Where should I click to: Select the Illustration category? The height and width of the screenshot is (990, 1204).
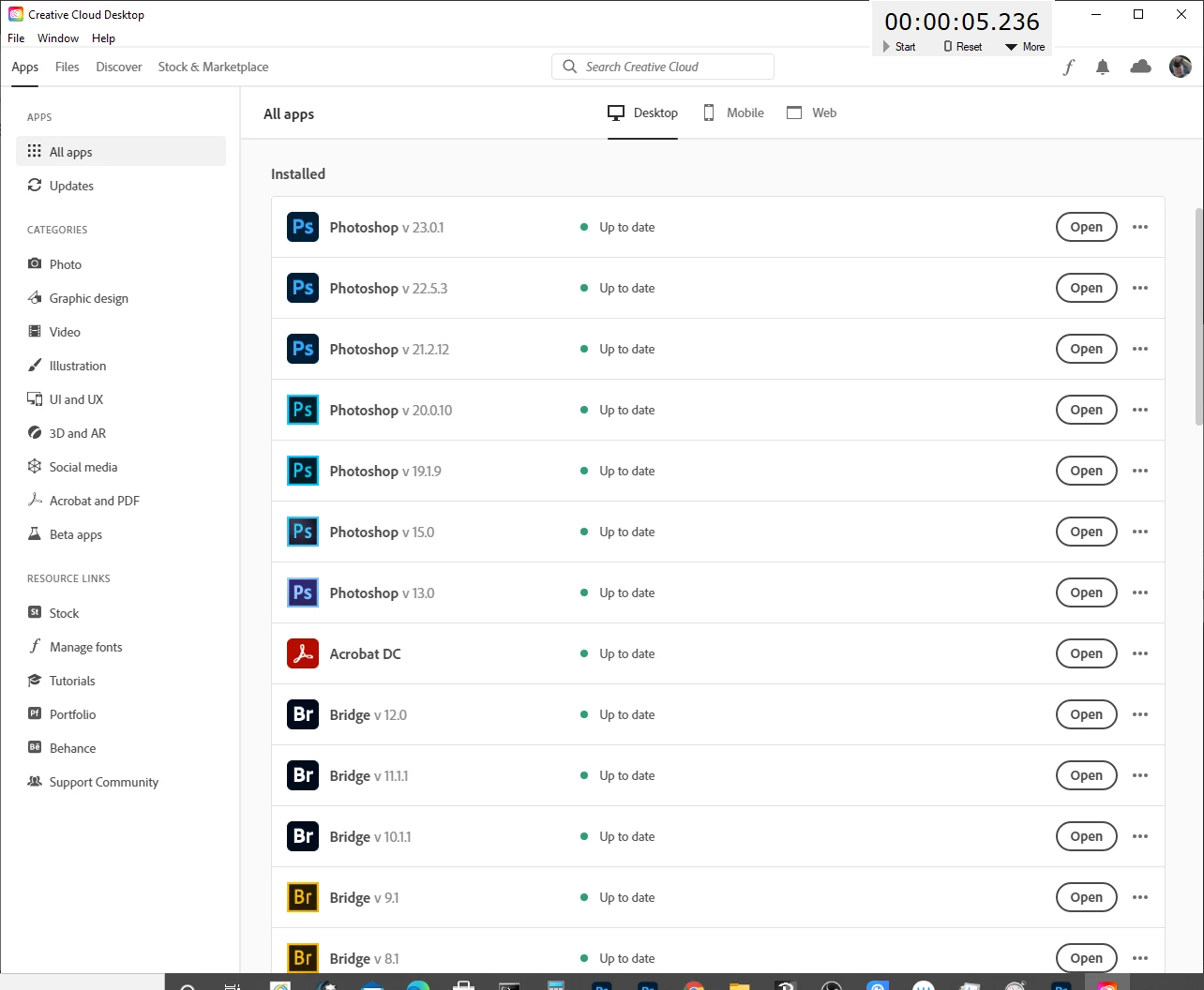121,366
